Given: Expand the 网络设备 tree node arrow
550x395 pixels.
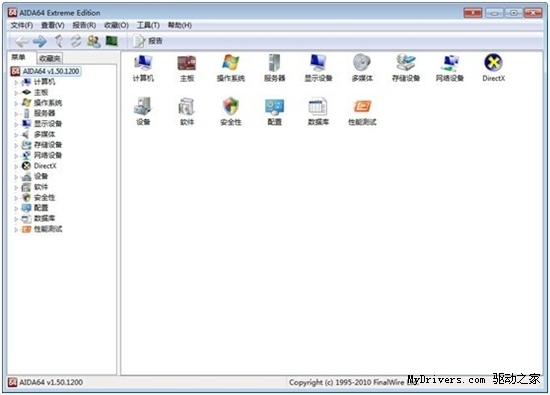Looking at the screenshot, I should [x=16, y=156].
